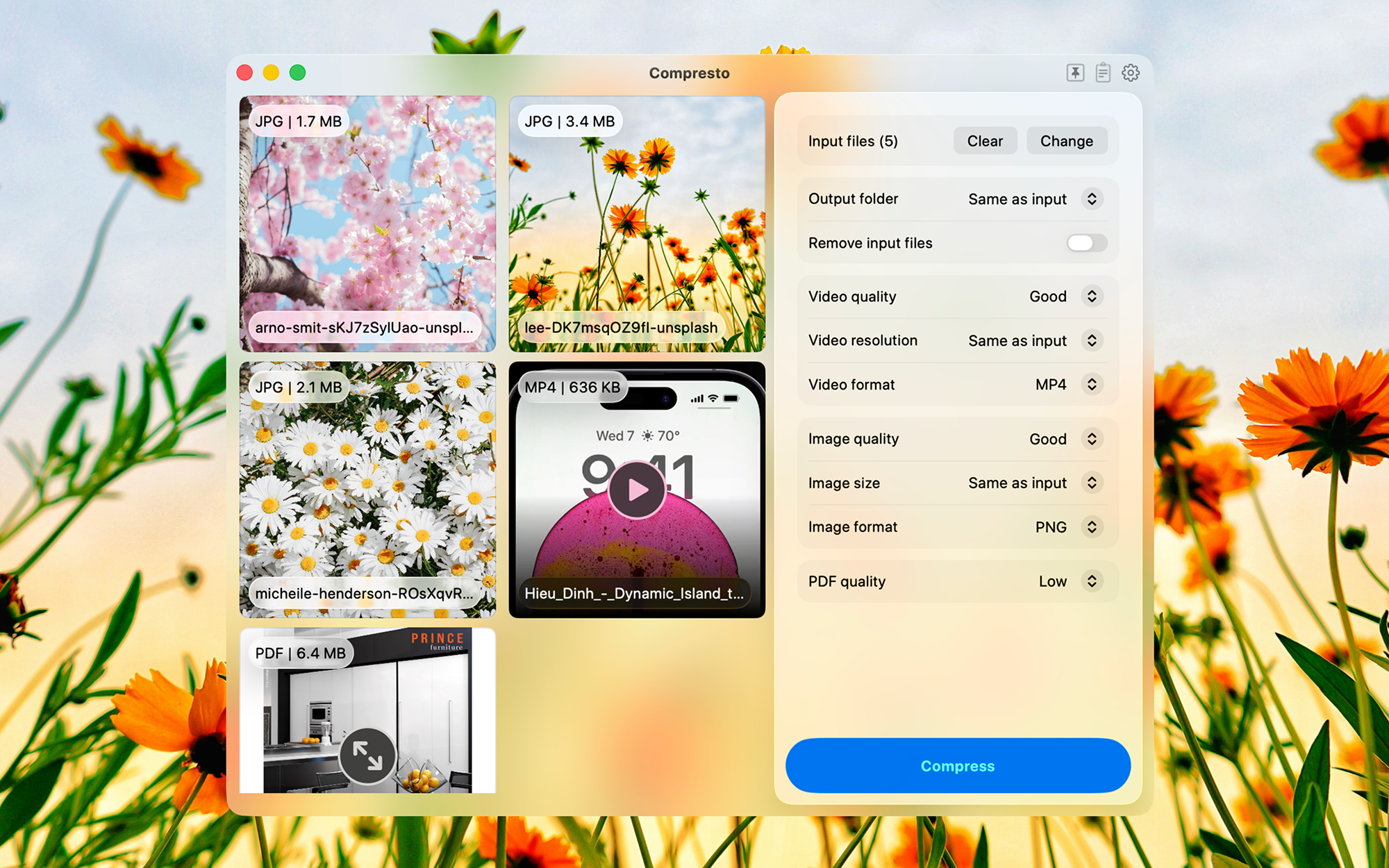Pin the Compresto window on top
This screenshot has width=1389, height=868.
coord(1075,72)
